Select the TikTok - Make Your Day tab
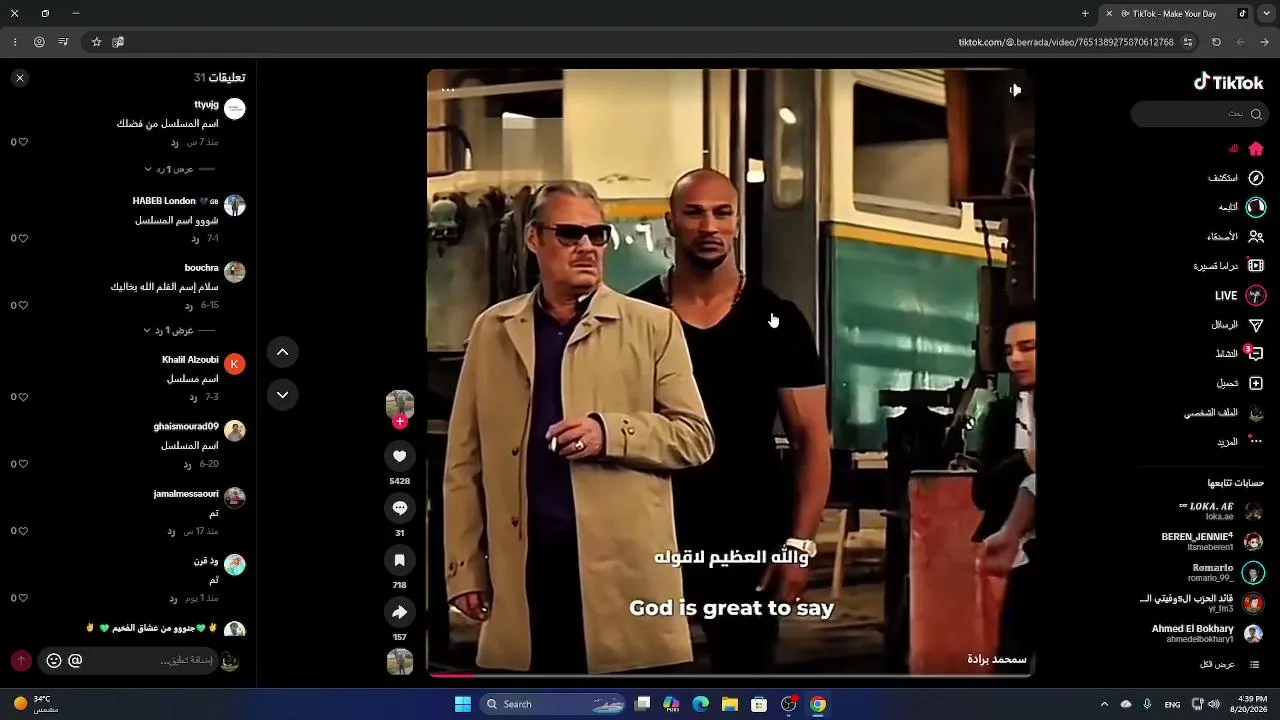Image resolution: width=1280 pixels, height=720 pixels. 1175,13
